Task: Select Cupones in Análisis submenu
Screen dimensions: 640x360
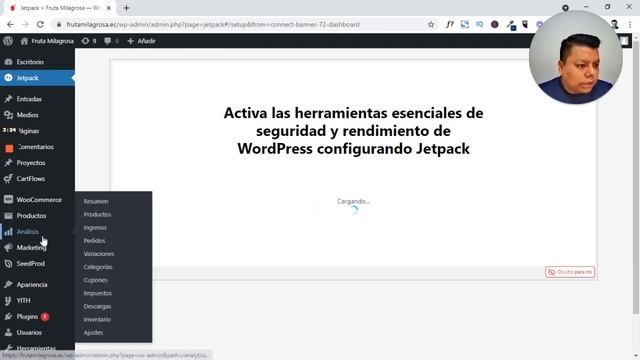Action: click(96, 280)
